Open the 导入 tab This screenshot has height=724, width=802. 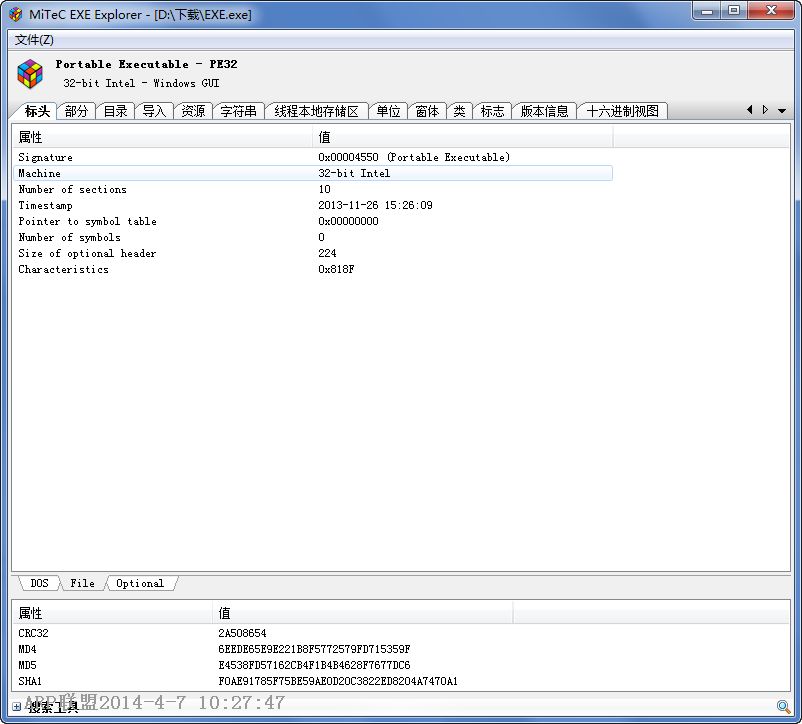tap(154, 111)
